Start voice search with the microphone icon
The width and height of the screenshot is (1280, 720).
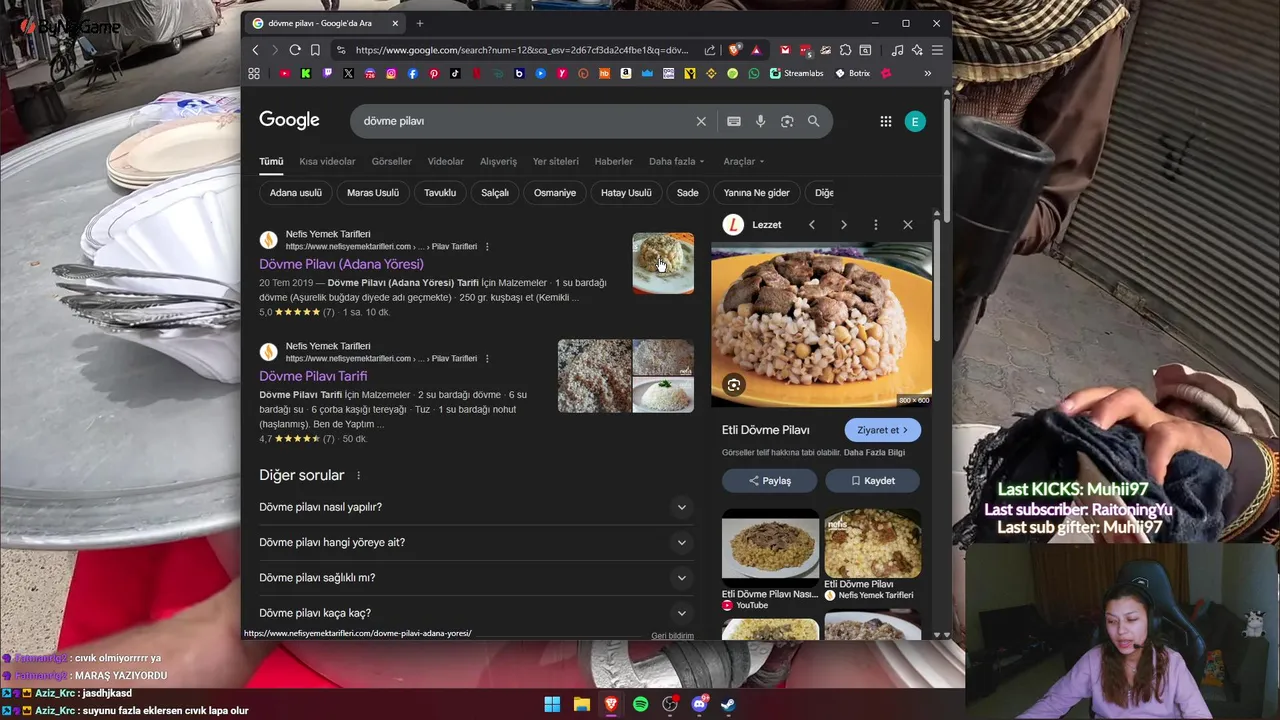(x=760, y=121)
